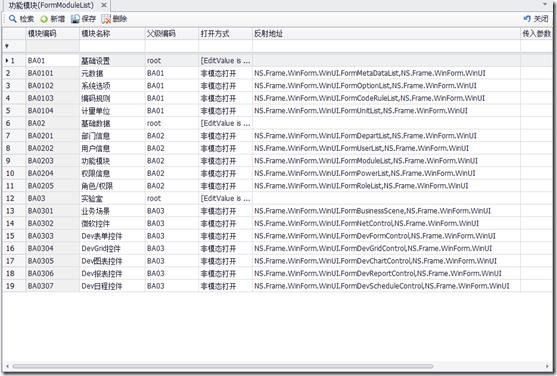The height and width of the screenshot is (376, 557).
Task: Click the Dev图表控件 cell
Action: (112, 261)
